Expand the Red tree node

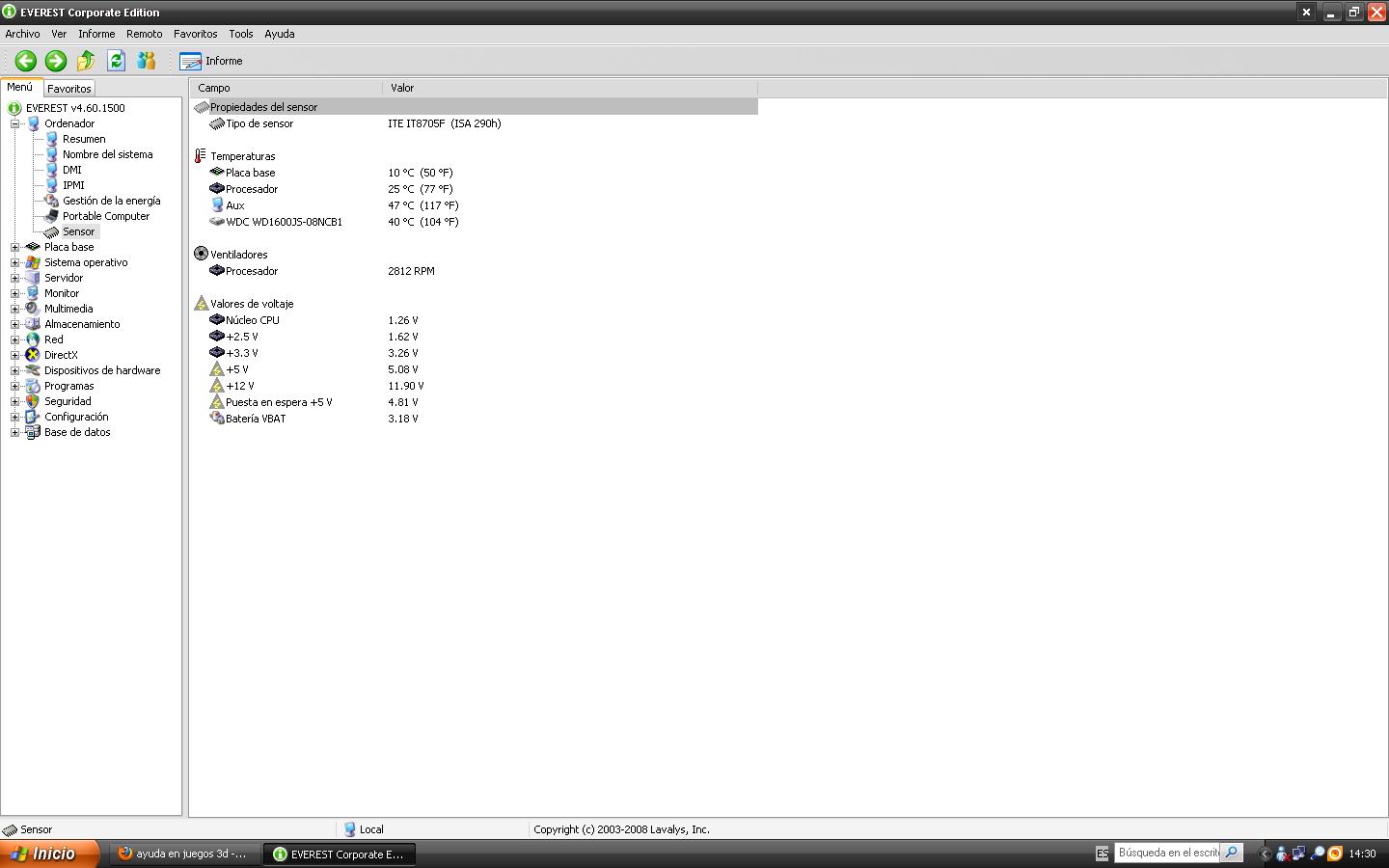coord(15,339)
